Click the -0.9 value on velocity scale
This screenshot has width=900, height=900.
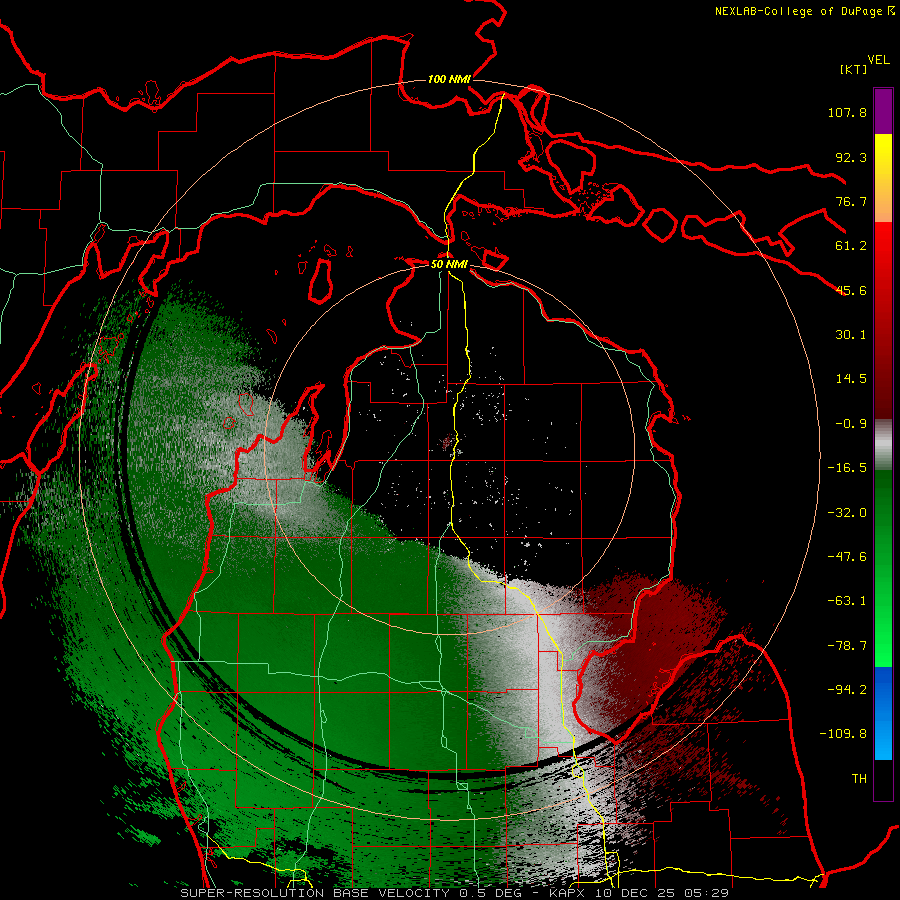(x=851, y=424)
